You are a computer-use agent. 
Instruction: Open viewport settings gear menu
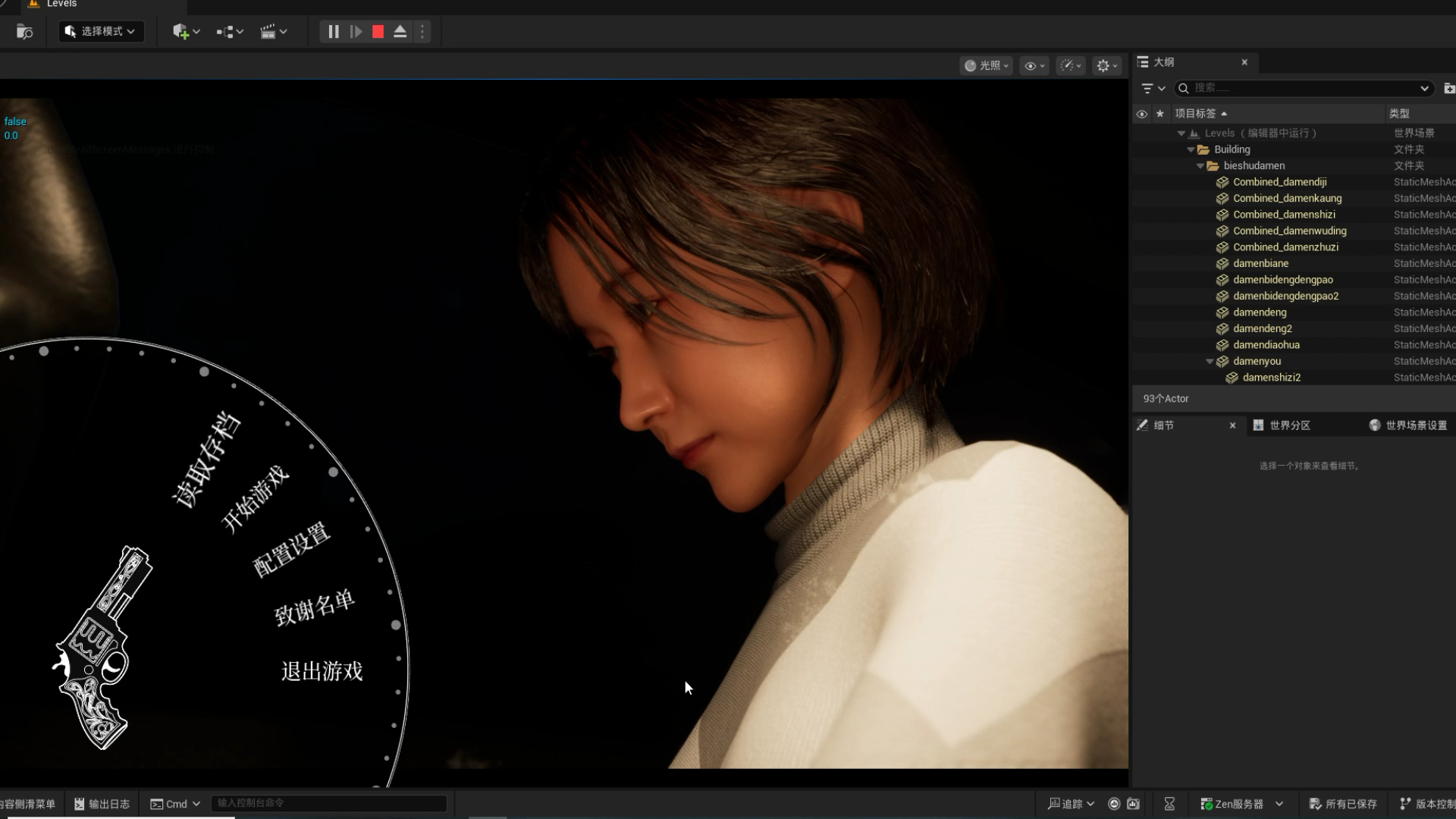(x=1106, y=66)
